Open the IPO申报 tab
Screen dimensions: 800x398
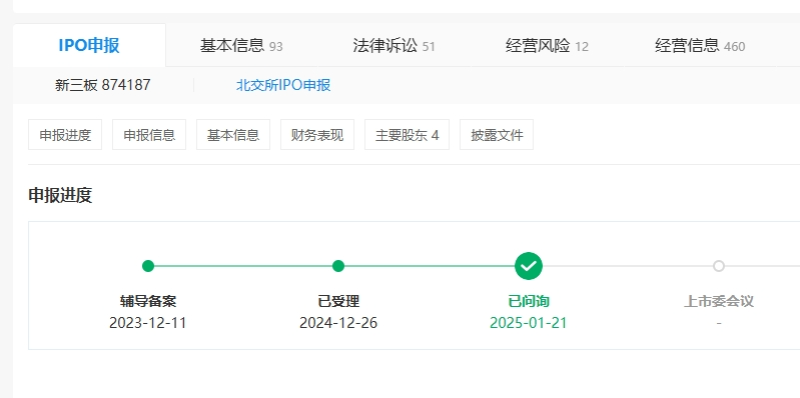[x=89, y=45]
